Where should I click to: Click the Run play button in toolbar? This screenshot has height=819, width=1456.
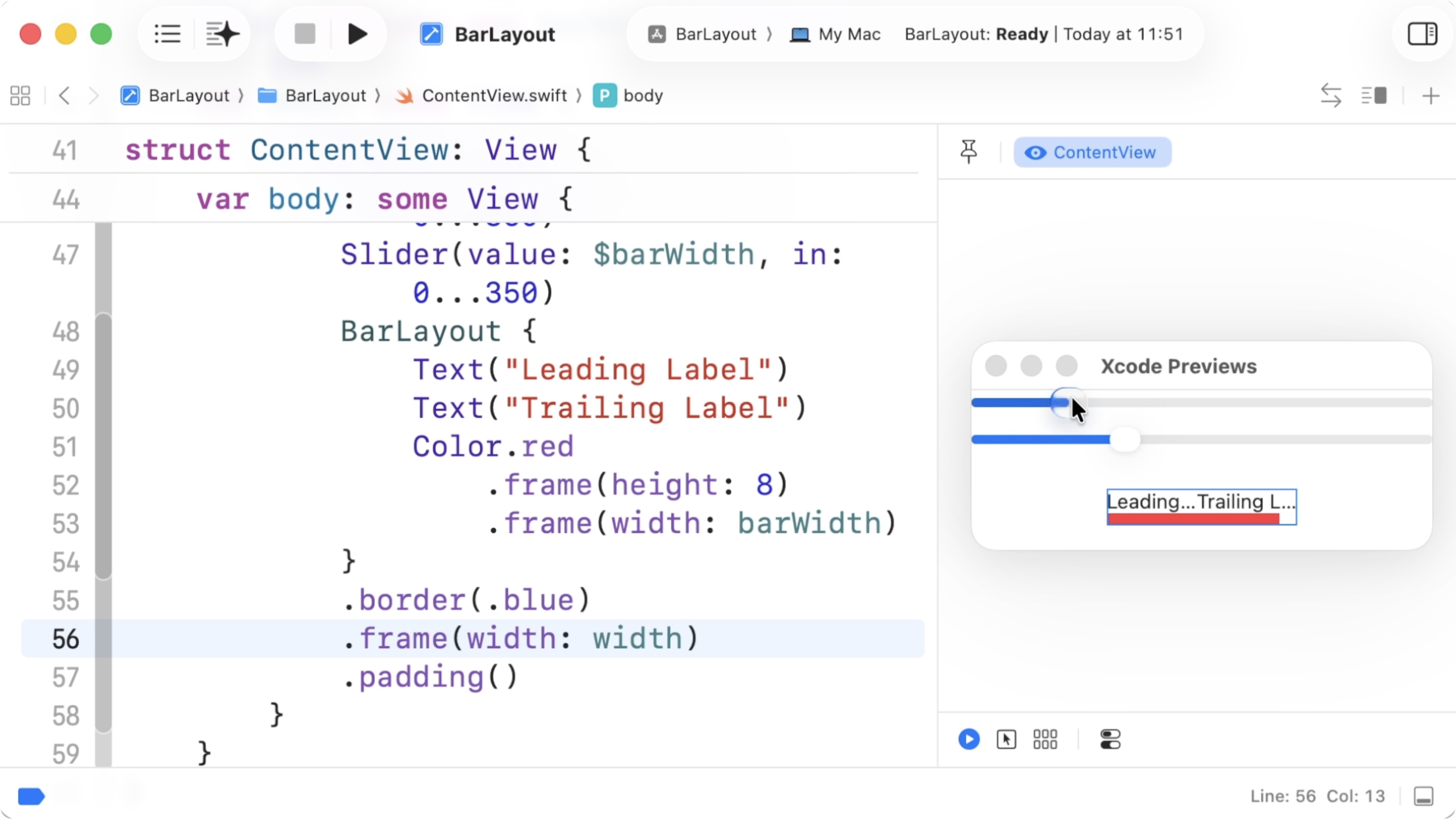[357, 35]
